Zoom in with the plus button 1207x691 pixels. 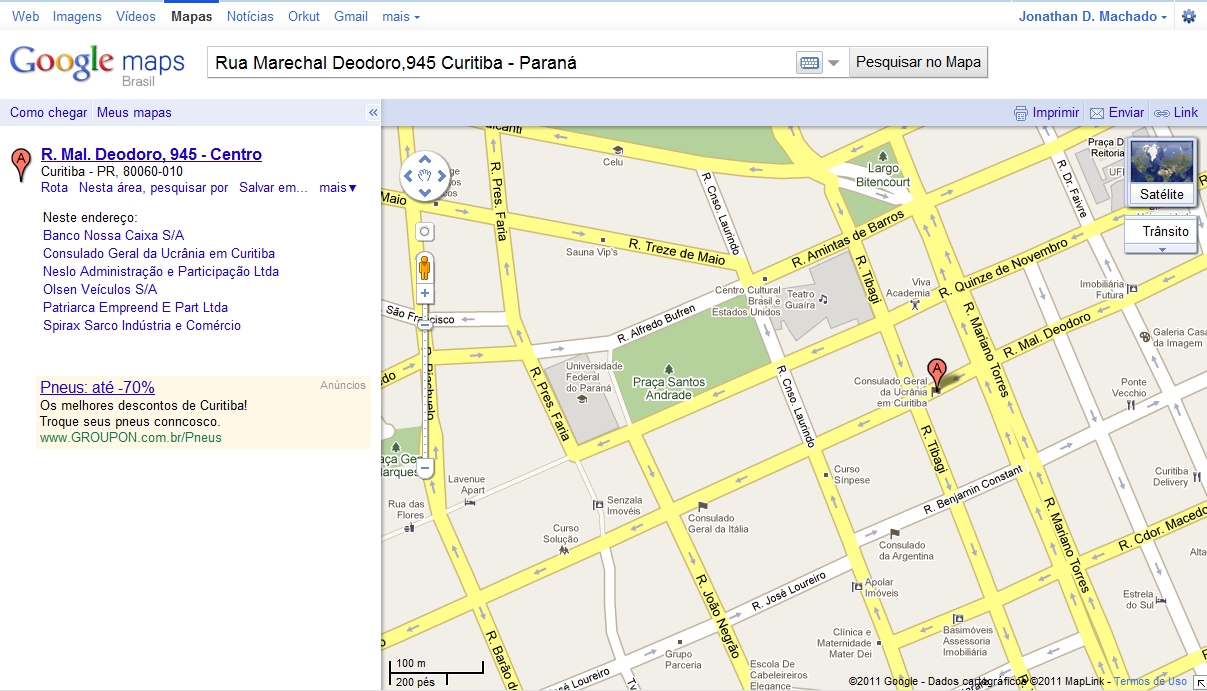[x=425, y=294]
